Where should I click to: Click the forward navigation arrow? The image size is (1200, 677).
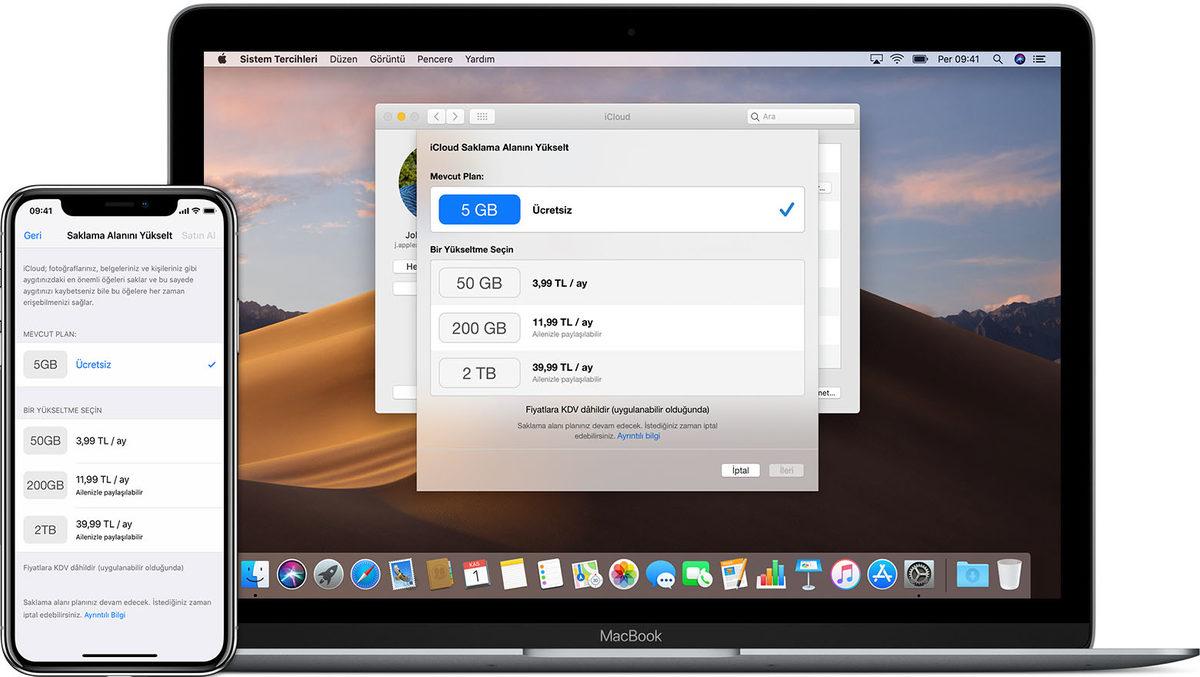456,116
